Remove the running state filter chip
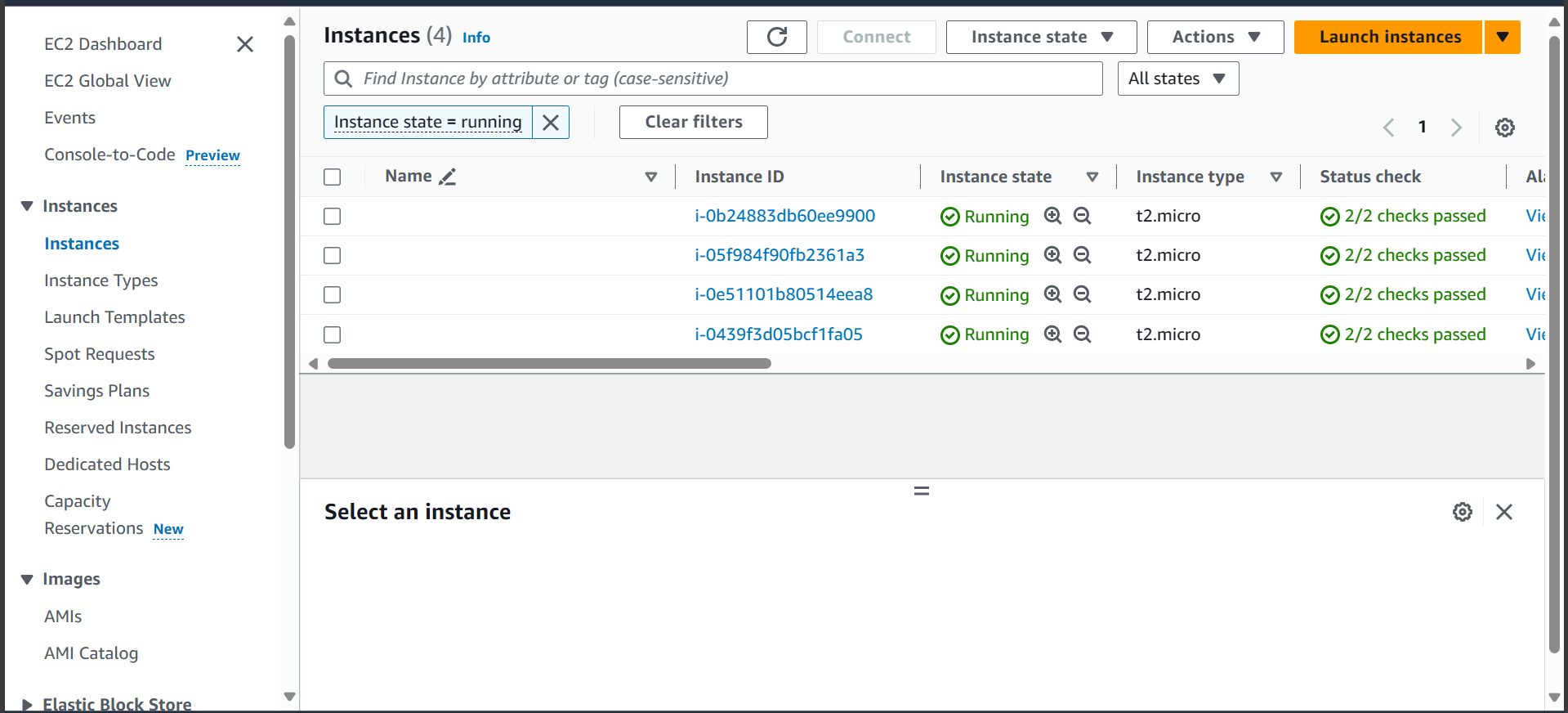 (551, 123)
